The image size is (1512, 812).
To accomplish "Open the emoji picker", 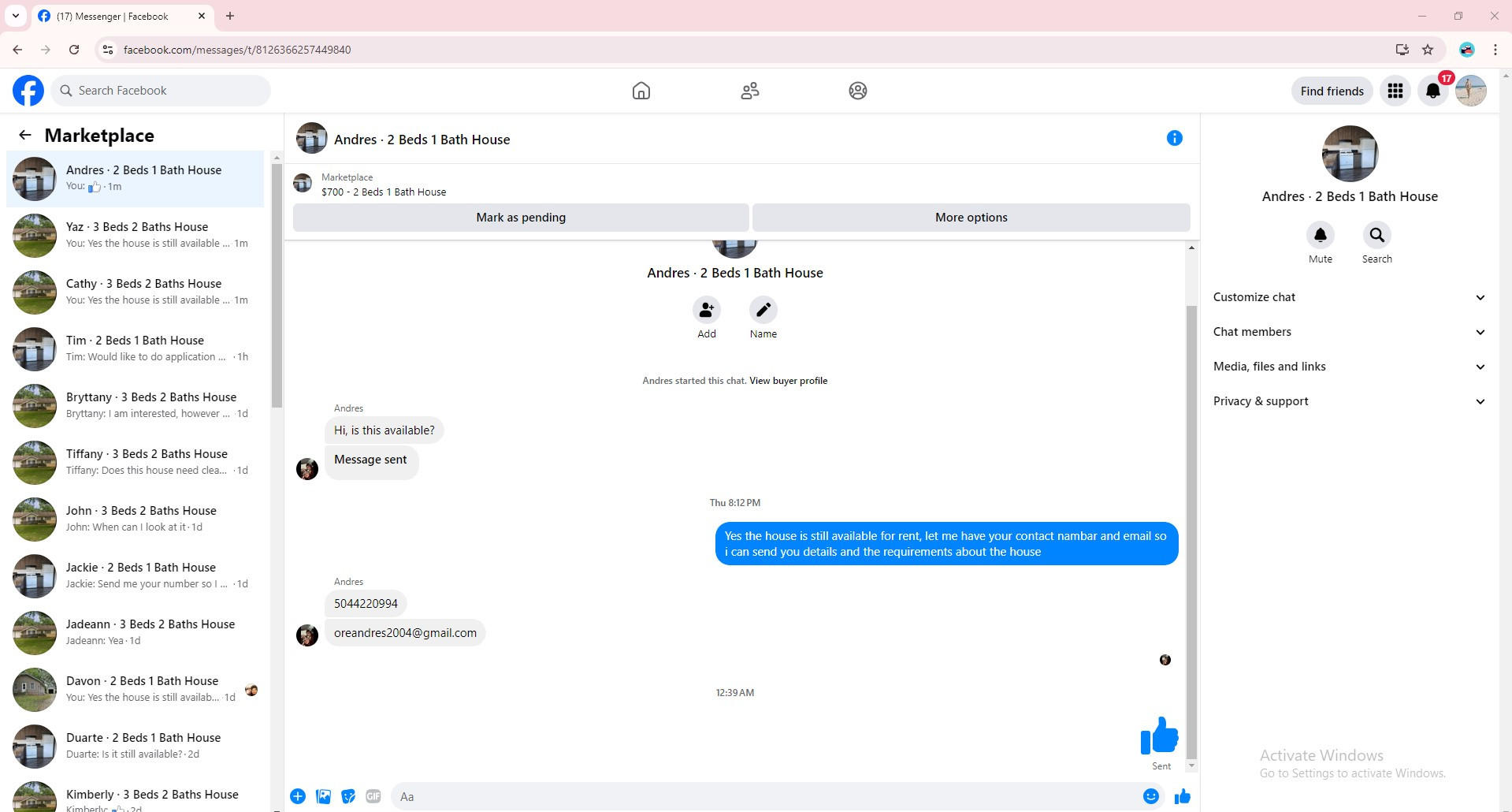I will (1151, 796).
